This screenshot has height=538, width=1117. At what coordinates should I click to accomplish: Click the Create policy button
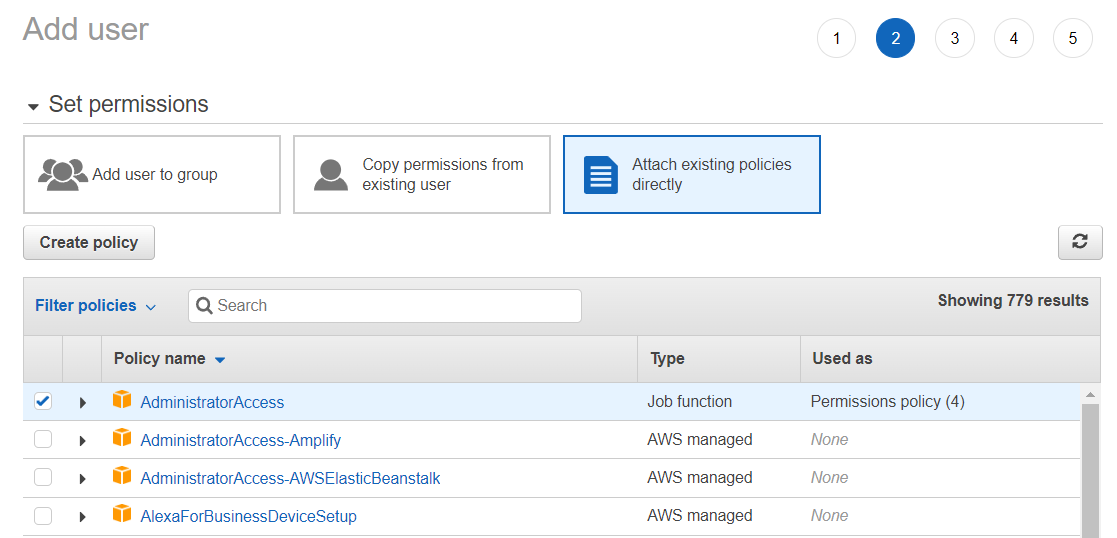89,242
